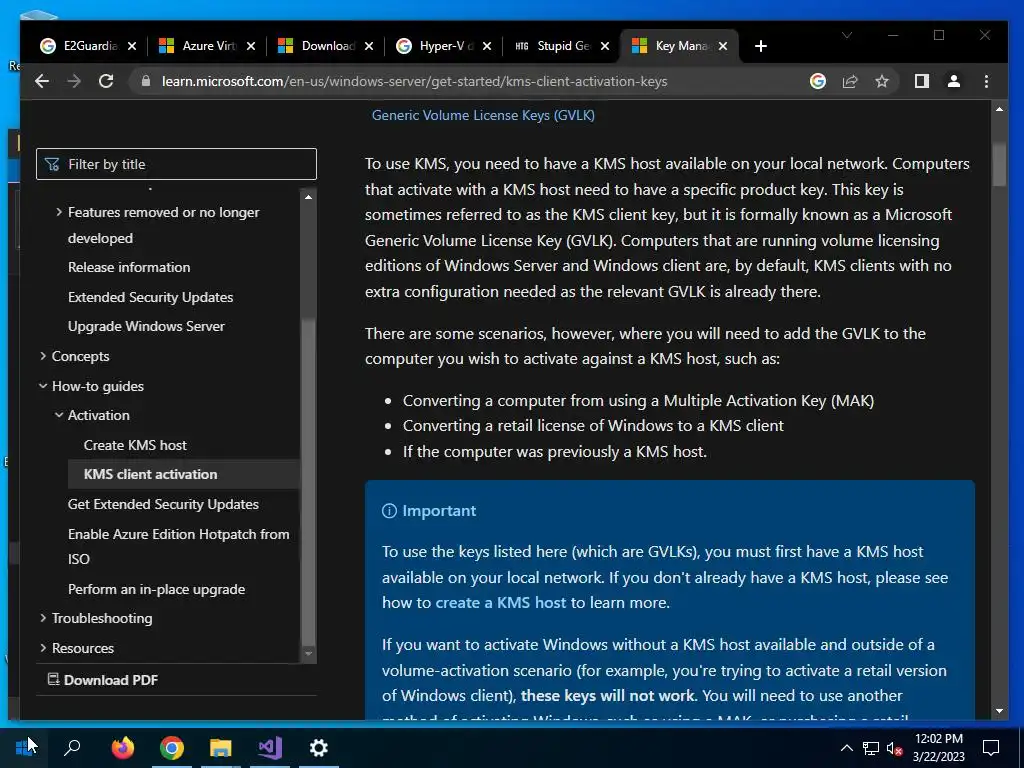Open the notification center
The width and height of the screenshot is (1024, 768).
pyautogui.click(x=991, y=748)
